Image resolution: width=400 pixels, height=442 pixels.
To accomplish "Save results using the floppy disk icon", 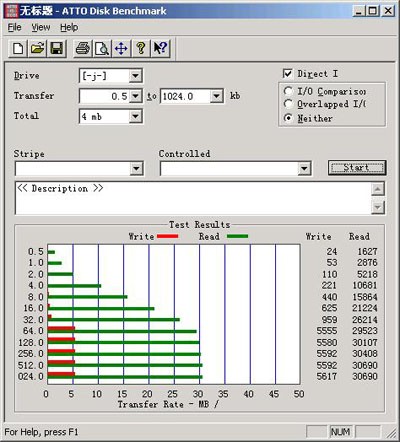I will point(57,48).
